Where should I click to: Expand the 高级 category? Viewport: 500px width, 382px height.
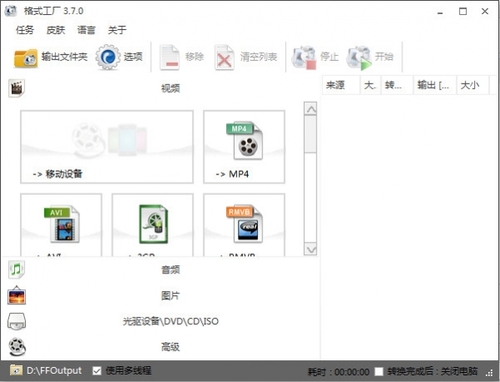[x=170, y=347]
